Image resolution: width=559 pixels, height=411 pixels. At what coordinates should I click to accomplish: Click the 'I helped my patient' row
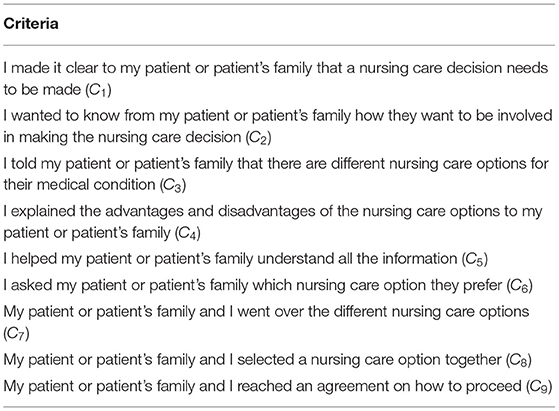click(x=246, y=259)
